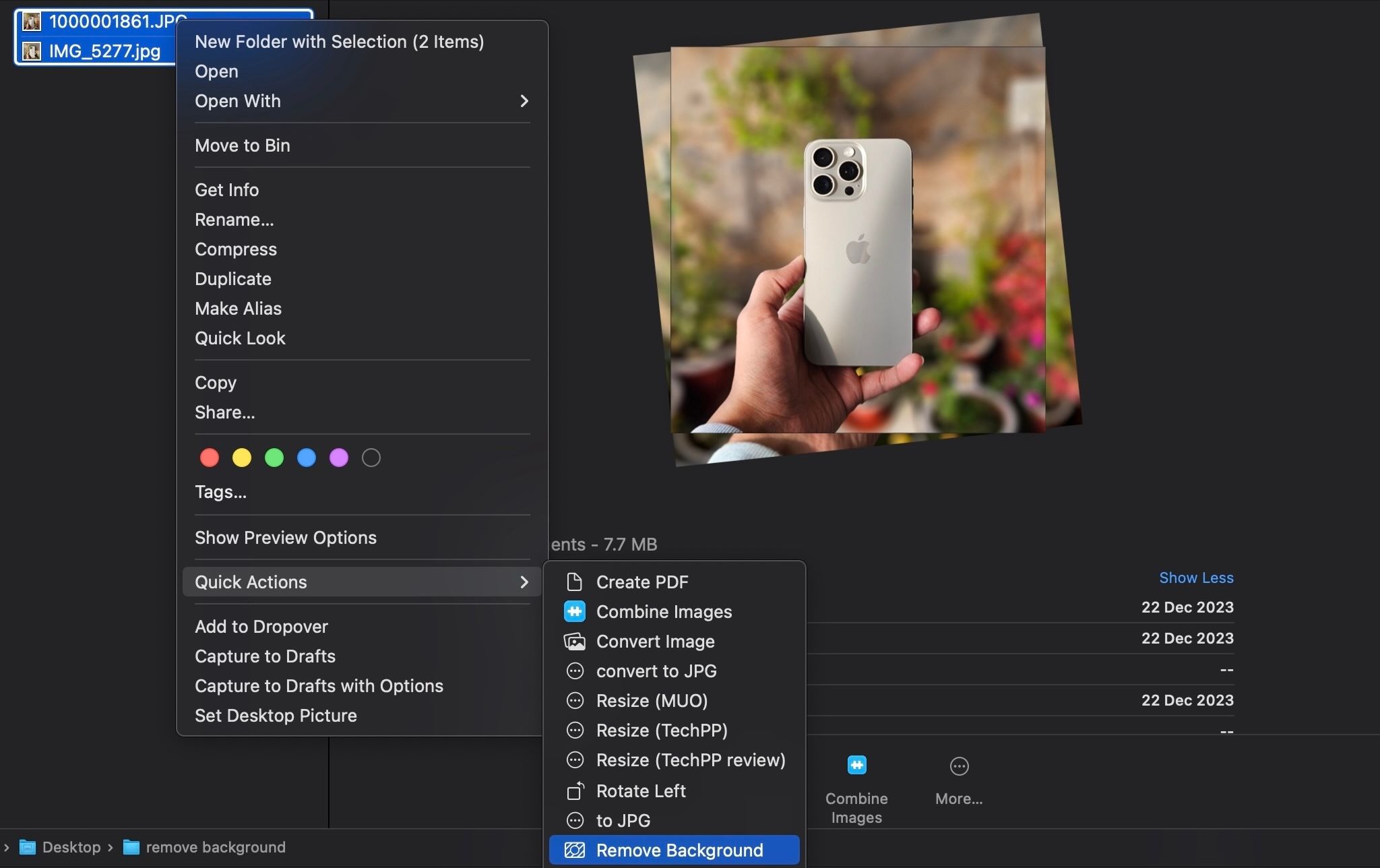1380x868 pixels.
Task: Expand the Open With submenu arrow
Action: (524, 101)
